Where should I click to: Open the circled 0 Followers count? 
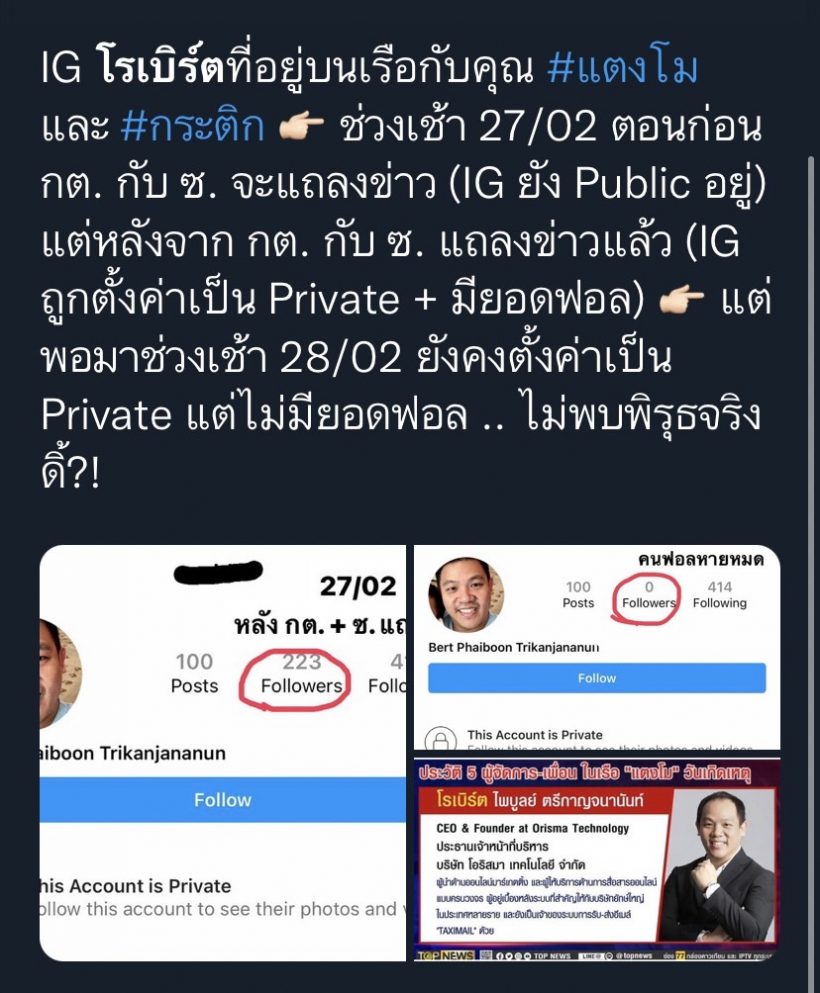(648, 595)
